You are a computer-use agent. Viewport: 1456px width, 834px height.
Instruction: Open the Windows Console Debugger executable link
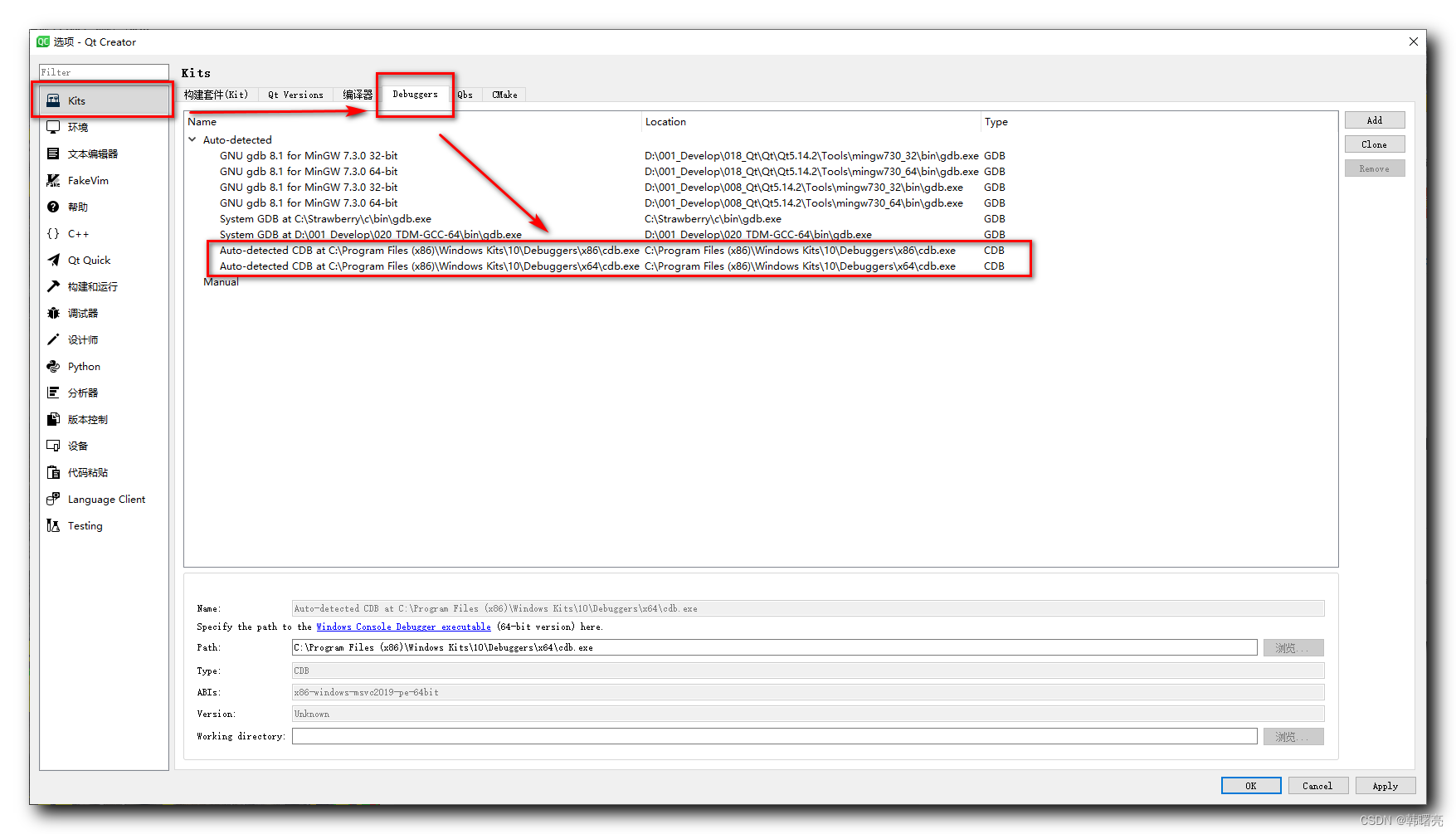[403, 627]
